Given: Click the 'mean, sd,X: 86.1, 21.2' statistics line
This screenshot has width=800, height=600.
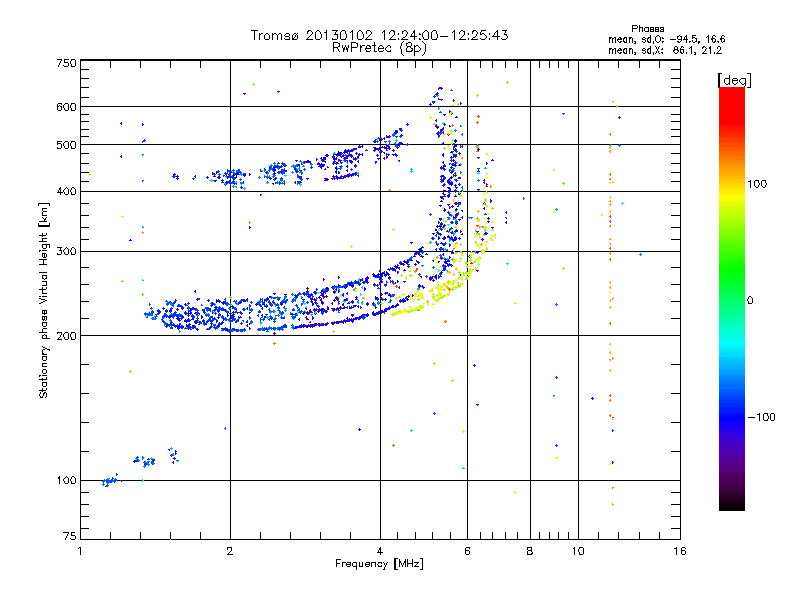Looking at the screenshot, I should coord(665,50).
